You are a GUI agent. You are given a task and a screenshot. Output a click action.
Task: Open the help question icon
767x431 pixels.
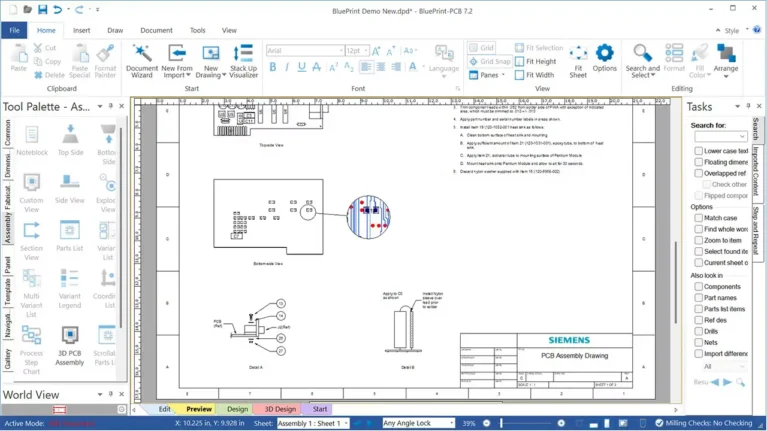tap(757, 30)
